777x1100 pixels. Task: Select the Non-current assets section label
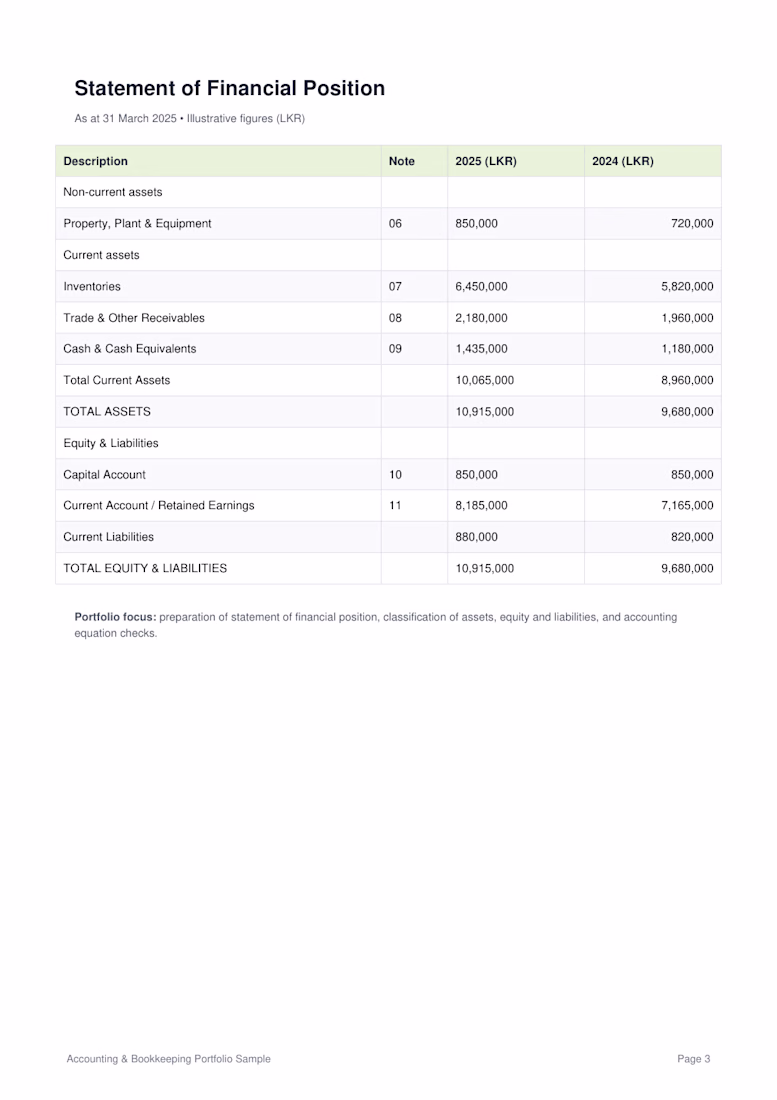[x=113, y=192]
